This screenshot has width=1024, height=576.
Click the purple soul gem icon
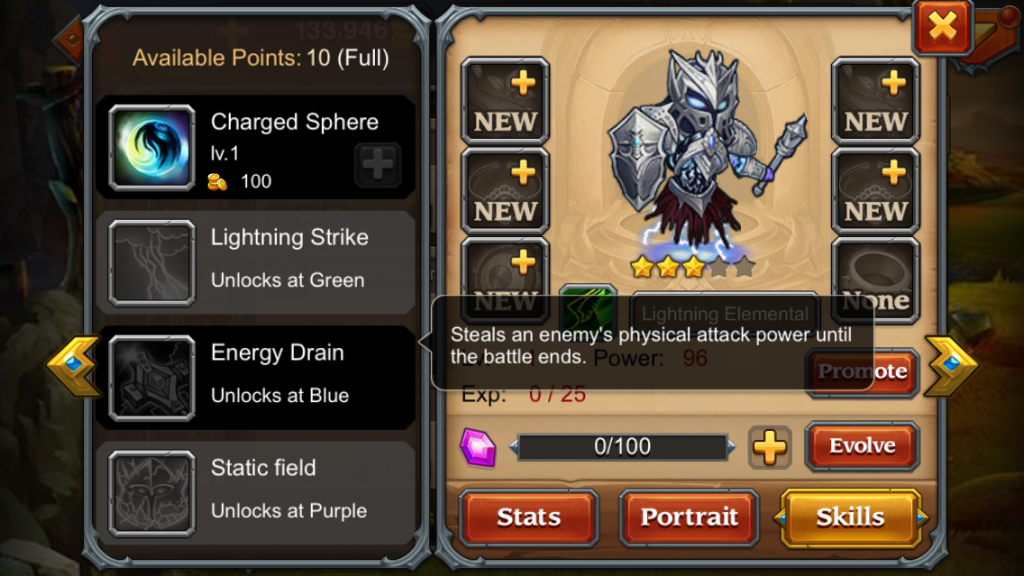[x=478, y=447]
